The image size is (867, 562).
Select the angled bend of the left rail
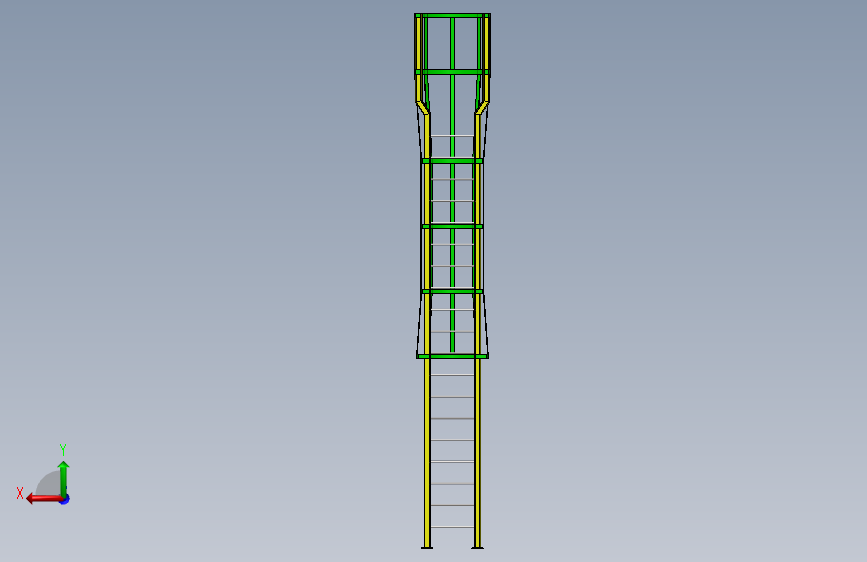[422, 108]
